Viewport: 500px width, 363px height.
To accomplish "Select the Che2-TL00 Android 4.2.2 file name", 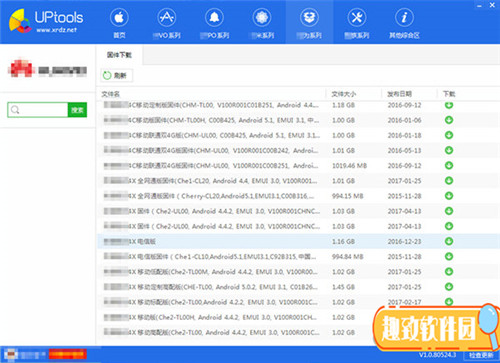I will 210,302.
